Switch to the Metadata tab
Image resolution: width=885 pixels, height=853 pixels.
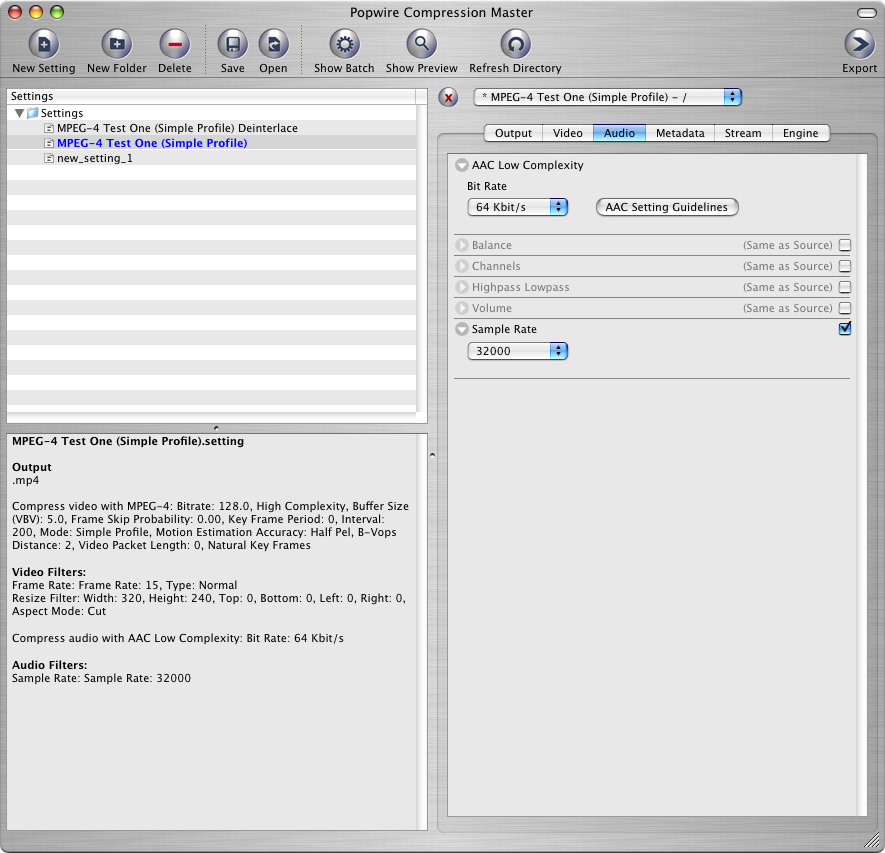point(679,133)
